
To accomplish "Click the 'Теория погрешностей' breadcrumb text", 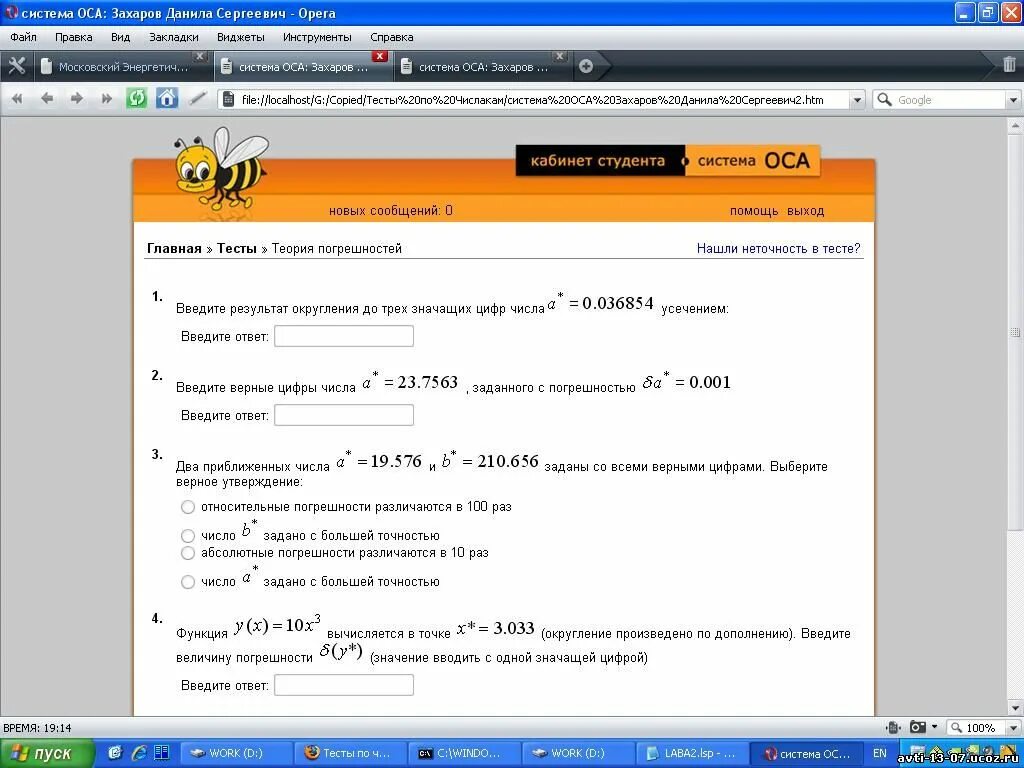I will coord(336,248).
